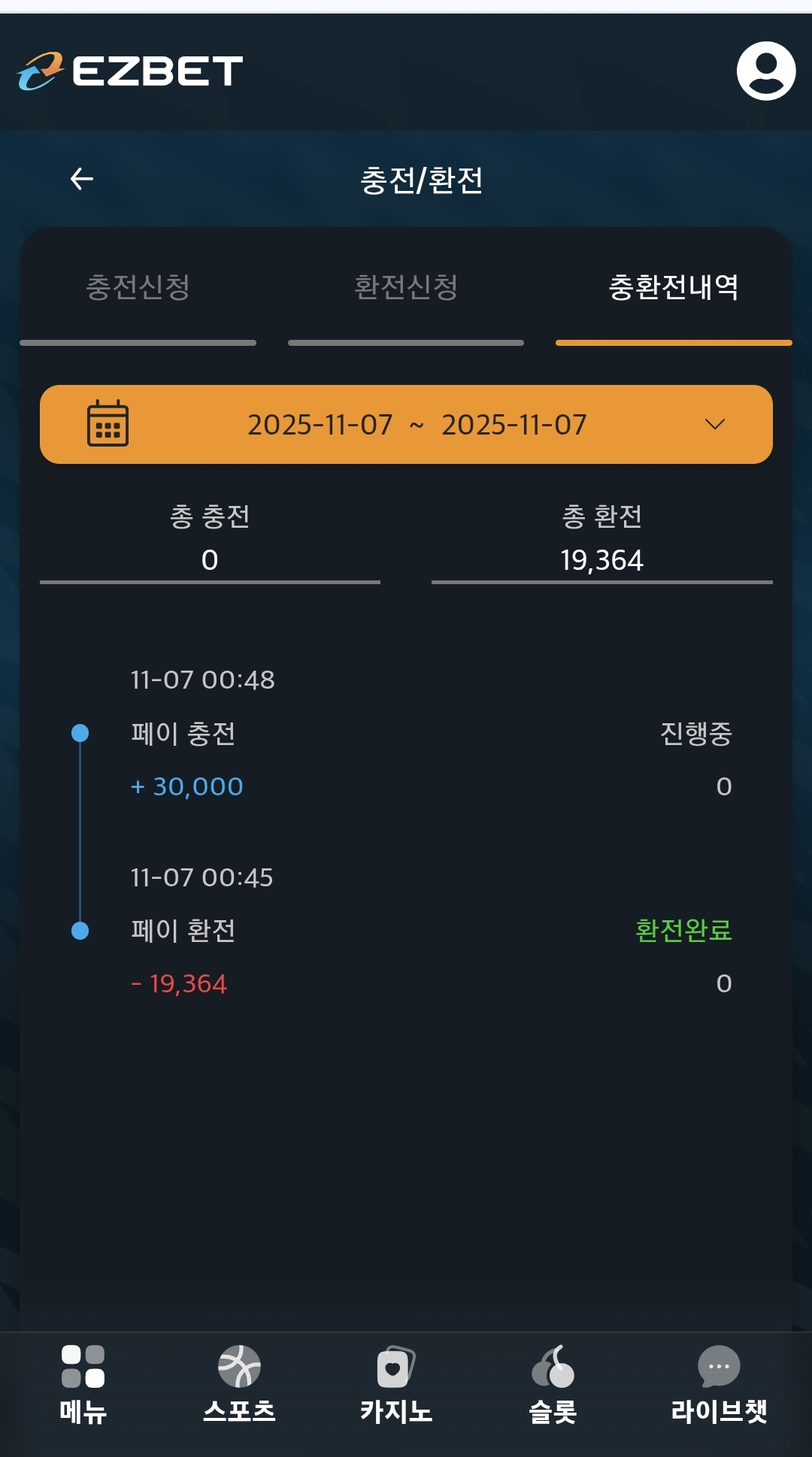The height and width of the screenshot is (1457, 812).
Task: Select the 페이 환전 transaction entry
Action: 183,931
